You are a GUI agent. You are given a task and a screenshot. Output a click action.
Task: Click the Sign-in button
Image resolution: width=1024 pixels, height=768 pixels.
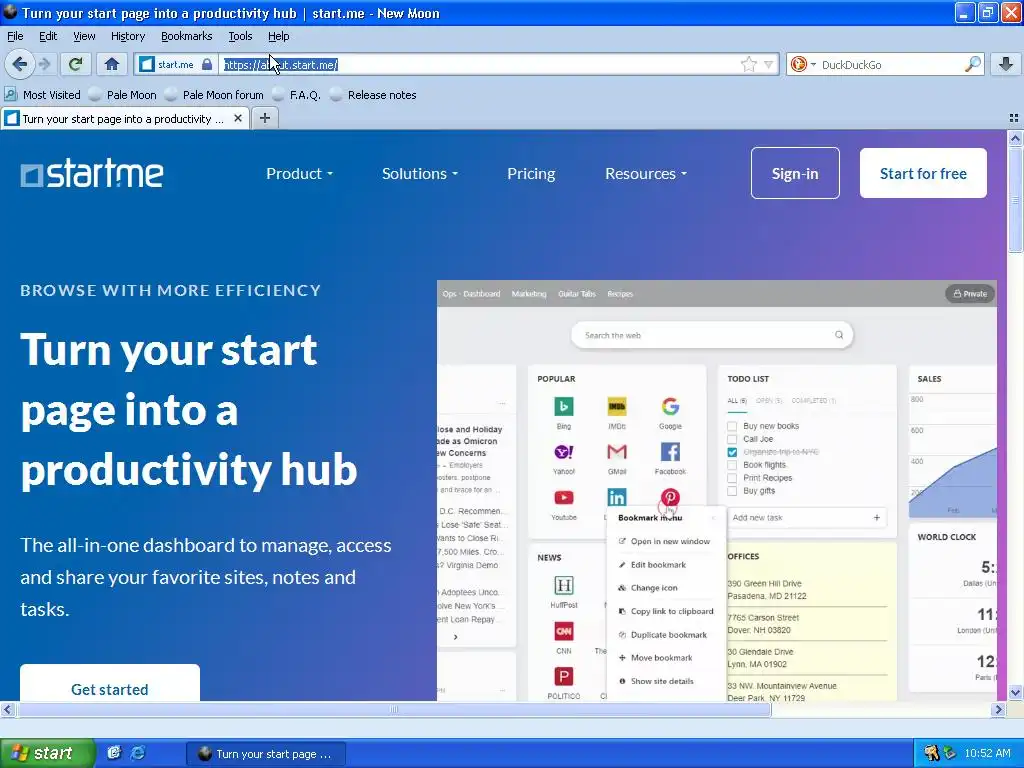(x=795, y=173)
